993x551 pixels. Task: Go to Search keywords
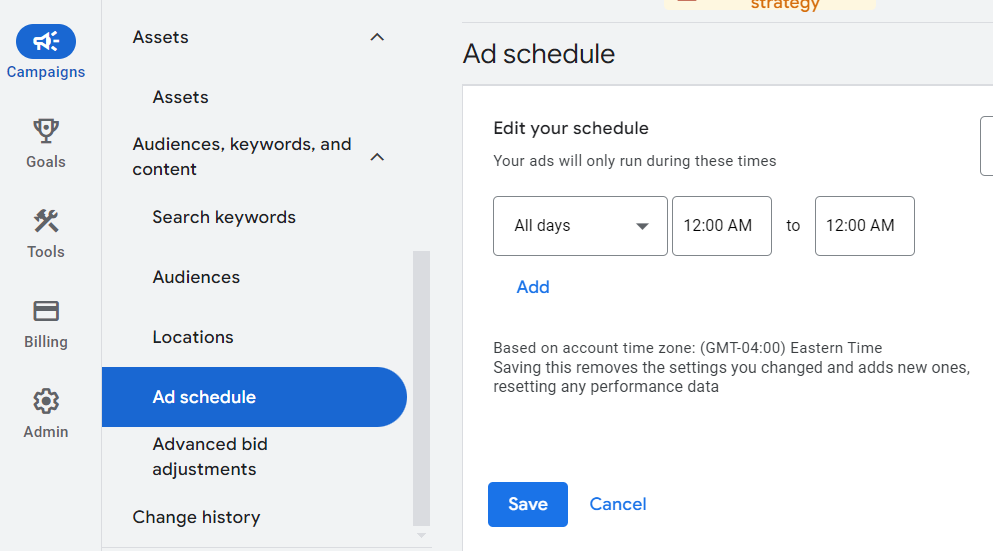[x=224, y=217]
